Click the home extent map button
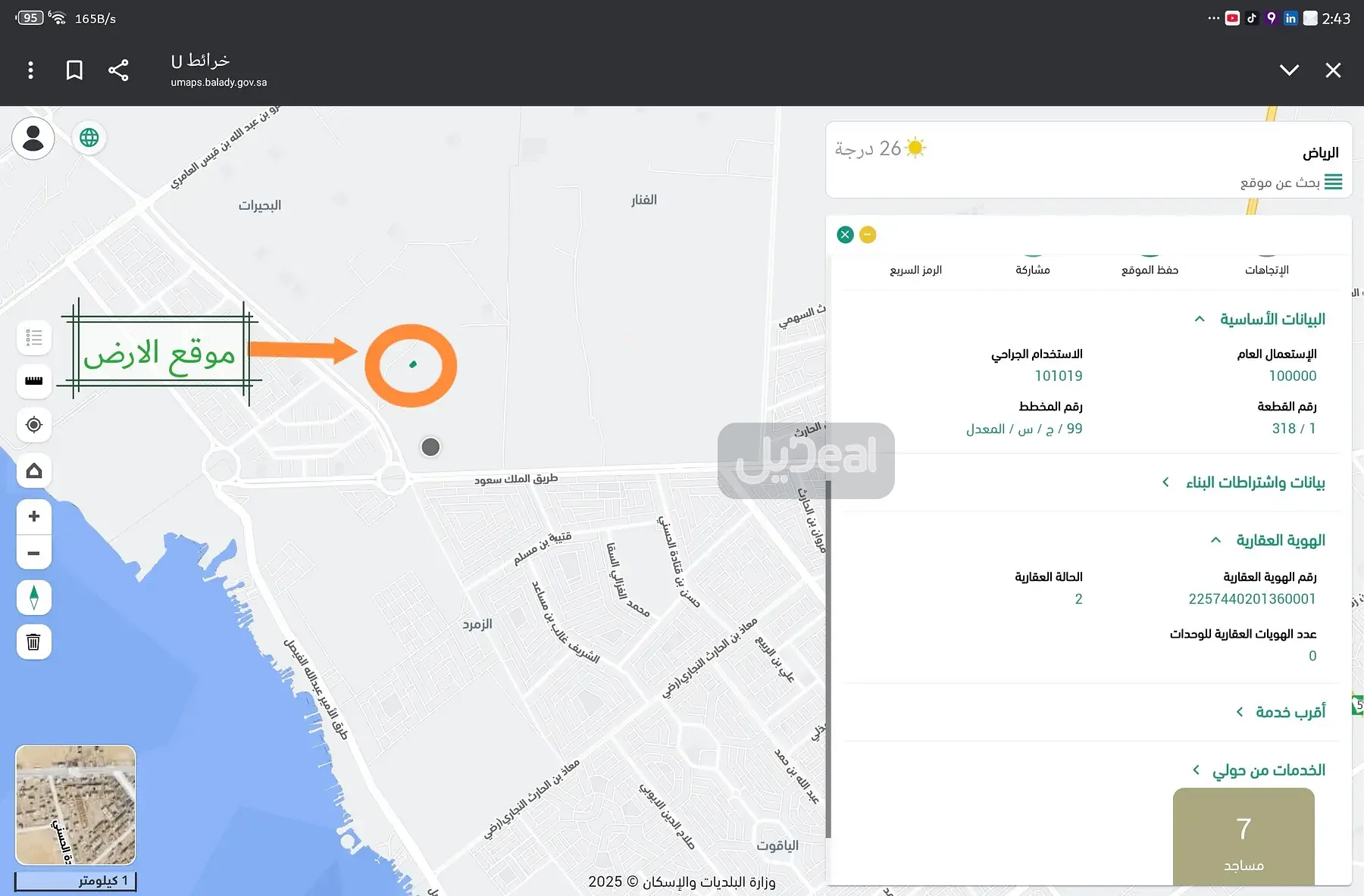 (x=34, y=471)
